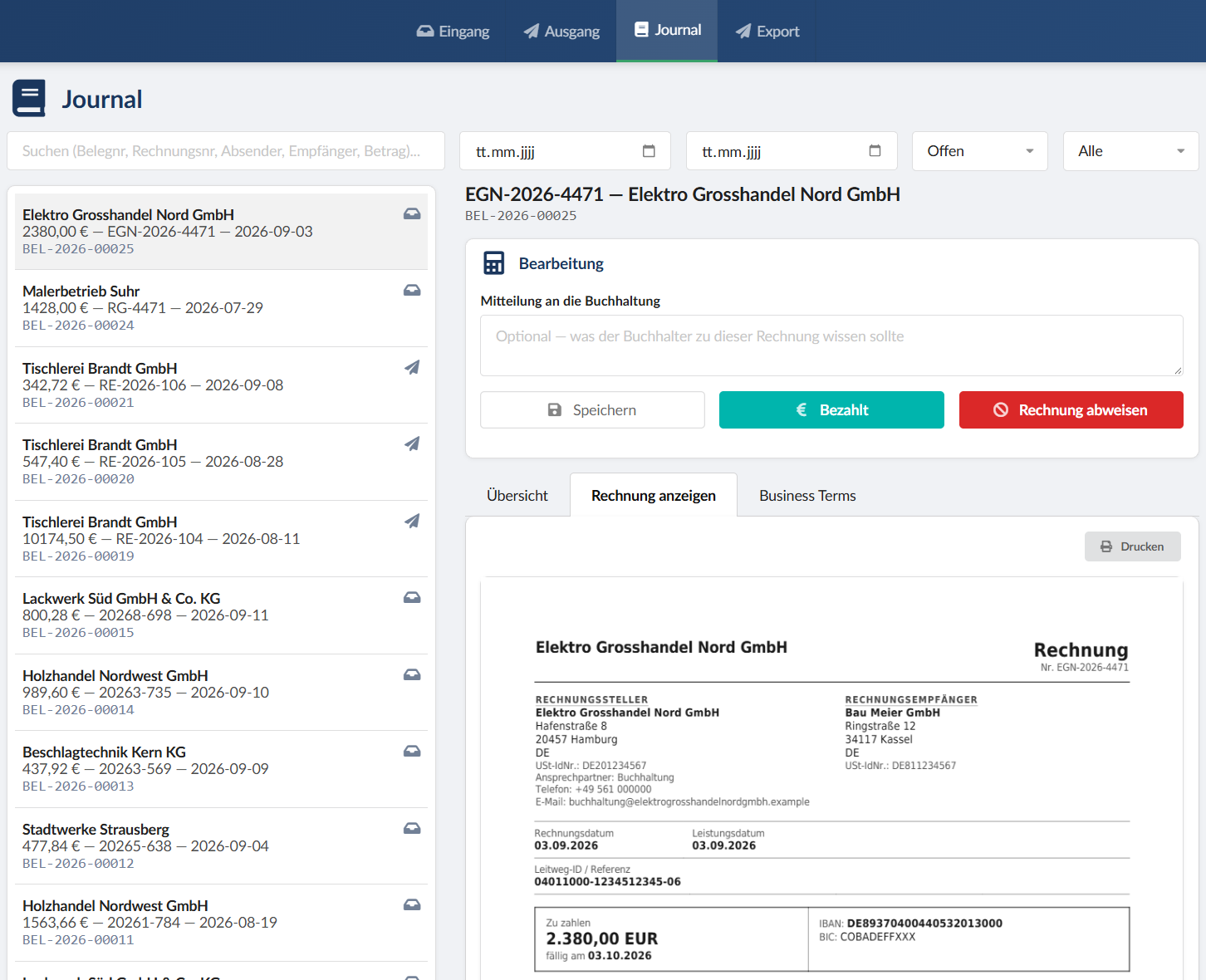Select Beschlagtechnik Kern KG journal entry
Image resolution: width=1206 pixels, height=980 pixels.
221,769
